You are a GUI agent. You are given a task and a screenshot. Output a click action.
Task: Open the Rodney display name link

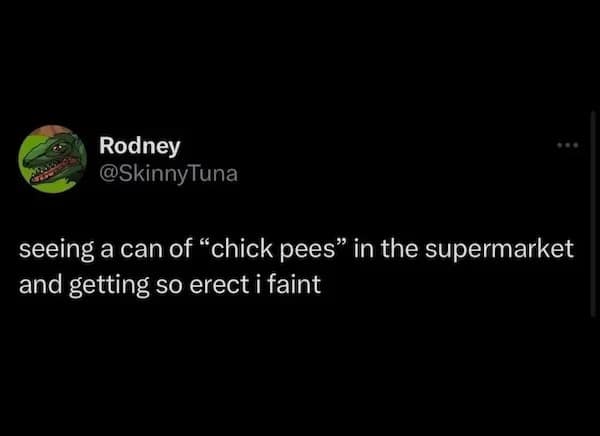[x=140, y=146]
